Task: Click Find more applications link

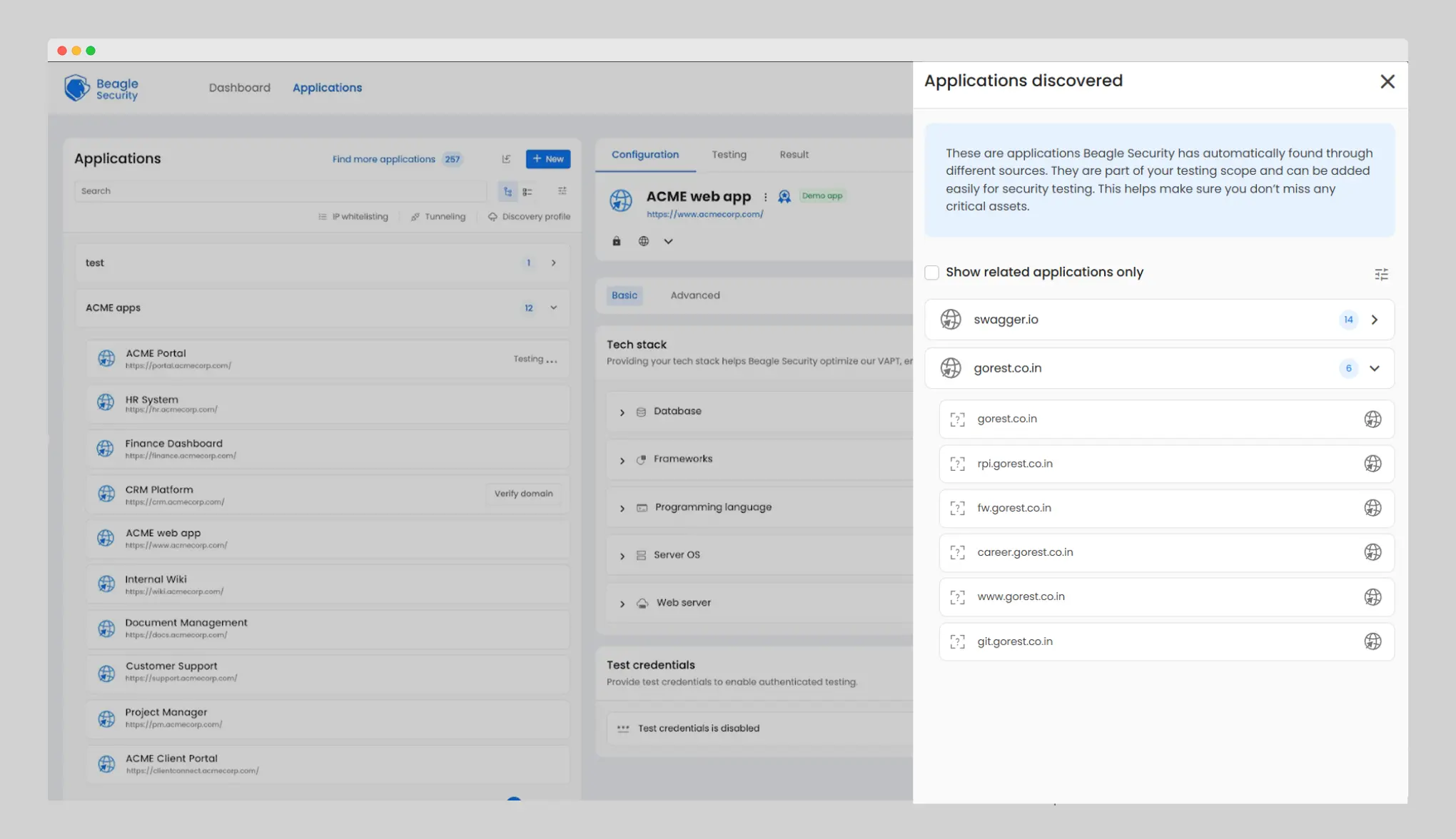Action: [384, 158]
